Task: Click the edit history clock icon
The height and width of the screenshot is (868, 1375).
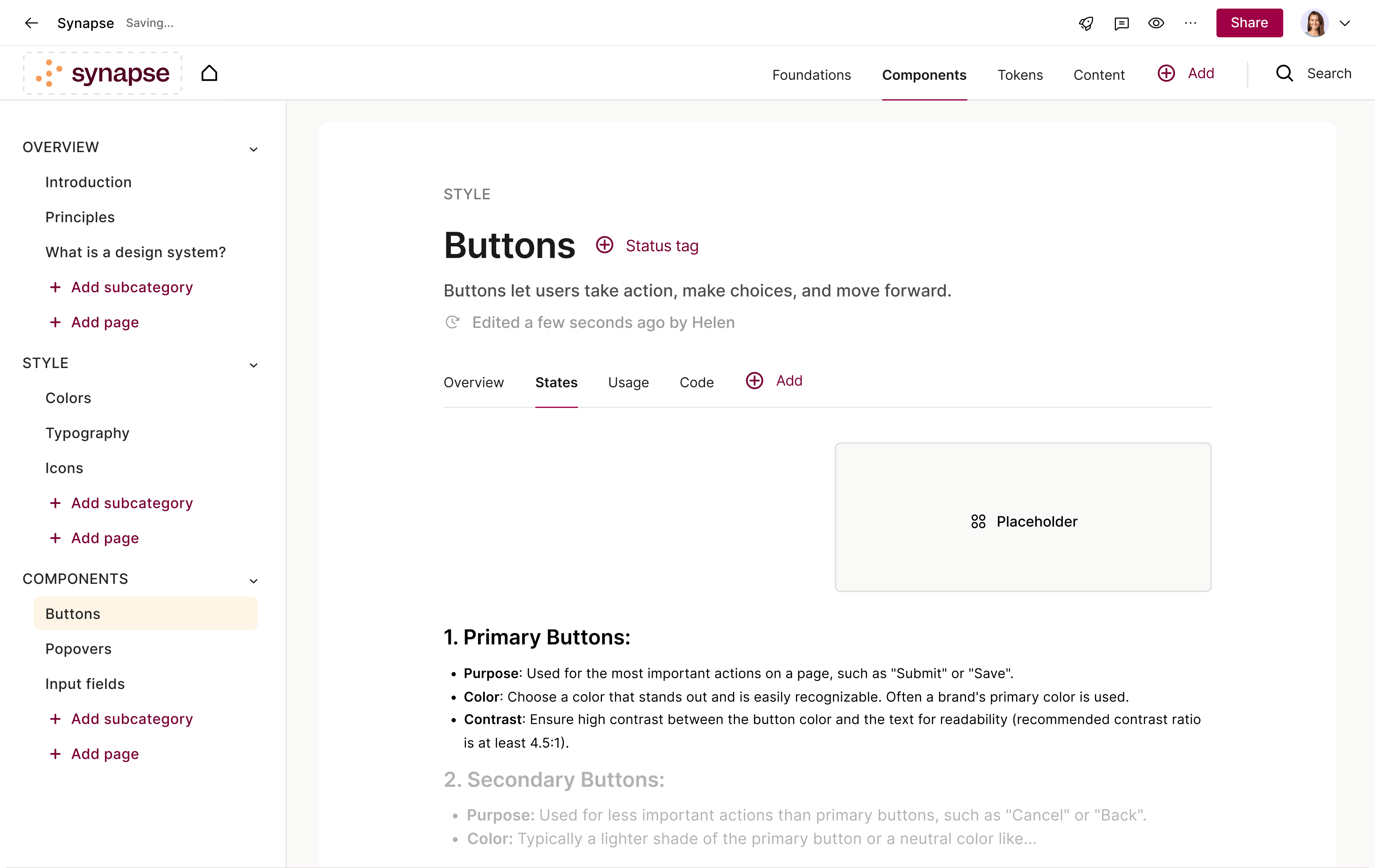Action: 452,322
